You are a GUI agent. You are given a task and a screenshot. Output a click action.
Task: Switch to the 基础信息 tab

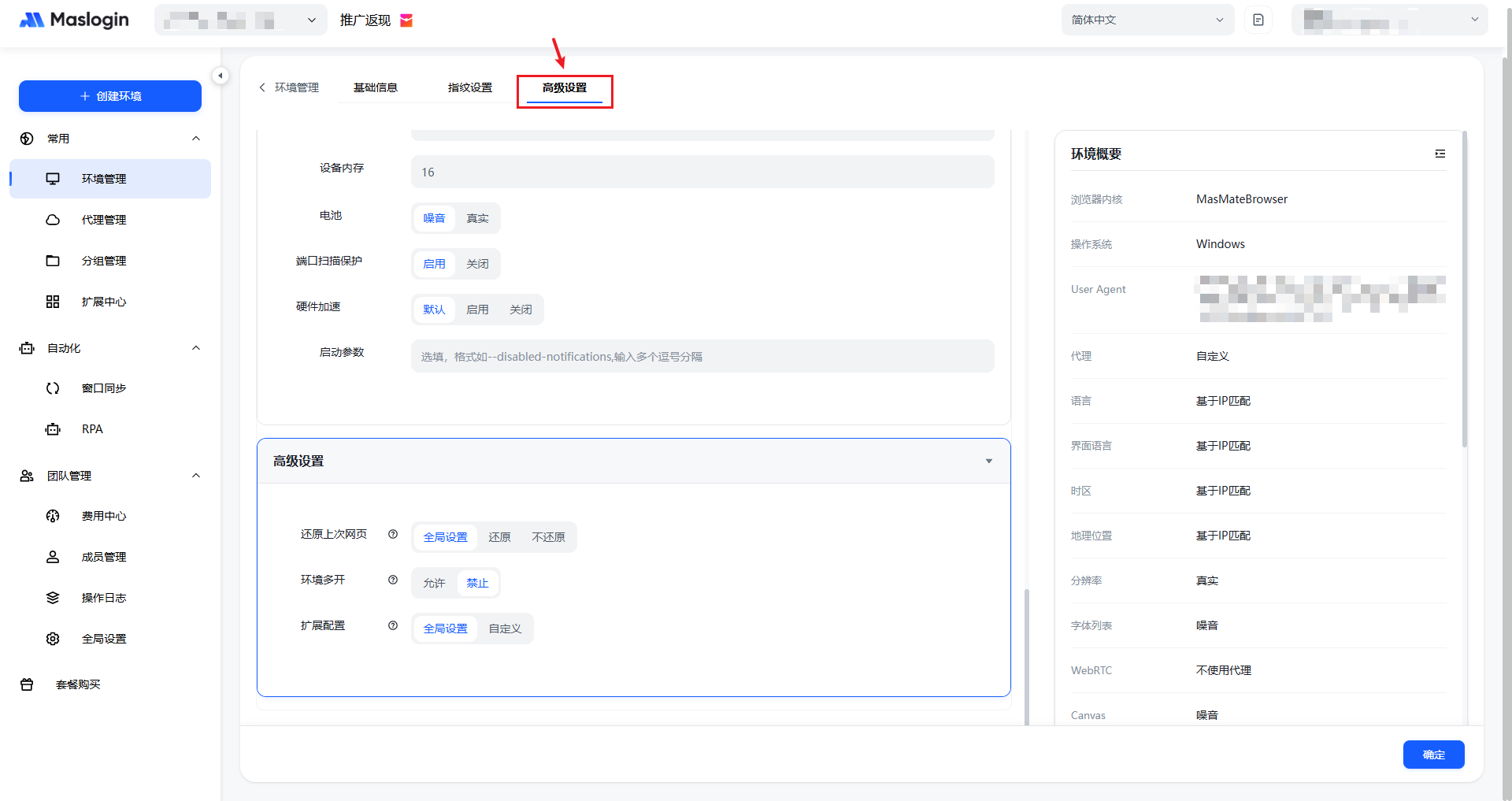376,87
